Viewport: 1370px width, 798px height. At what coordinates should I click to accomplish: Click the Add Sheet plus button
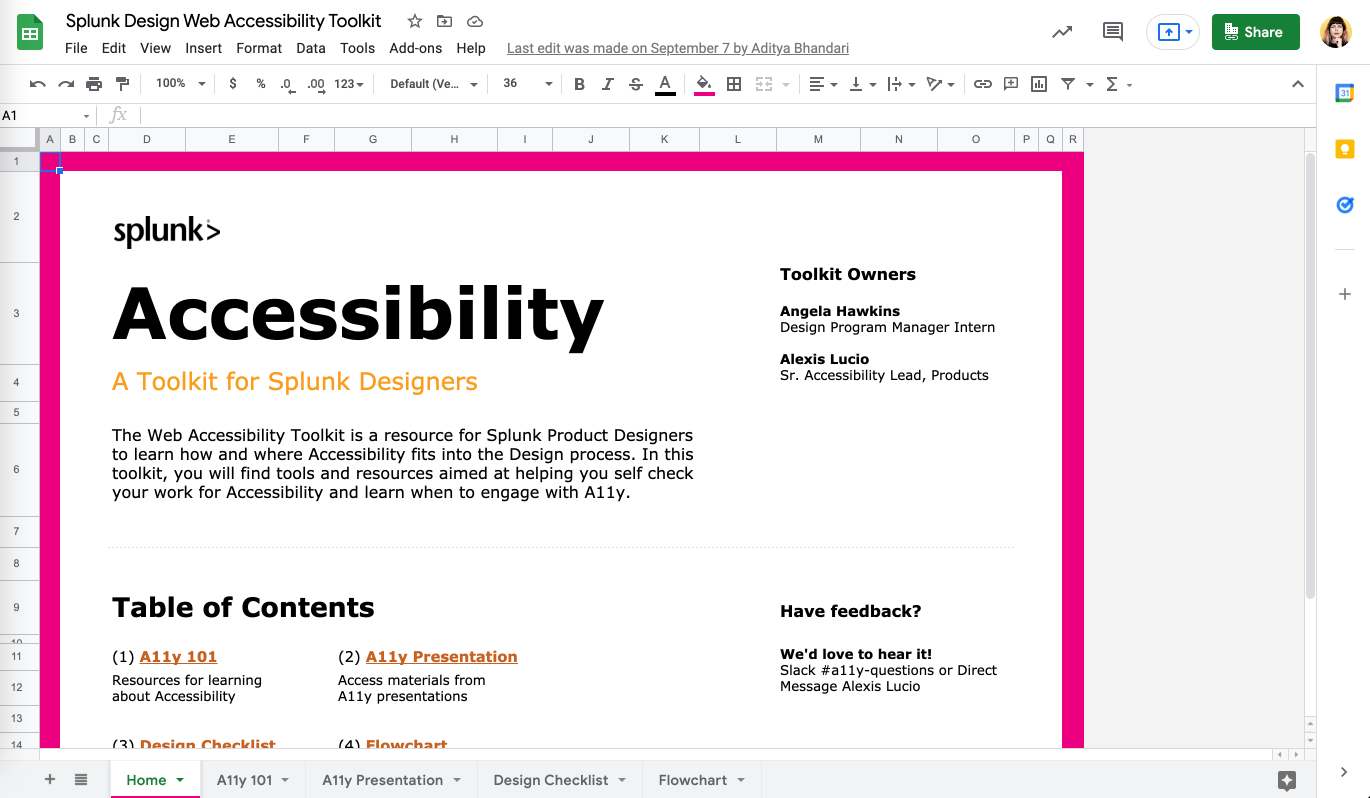[x=49, y=780]
